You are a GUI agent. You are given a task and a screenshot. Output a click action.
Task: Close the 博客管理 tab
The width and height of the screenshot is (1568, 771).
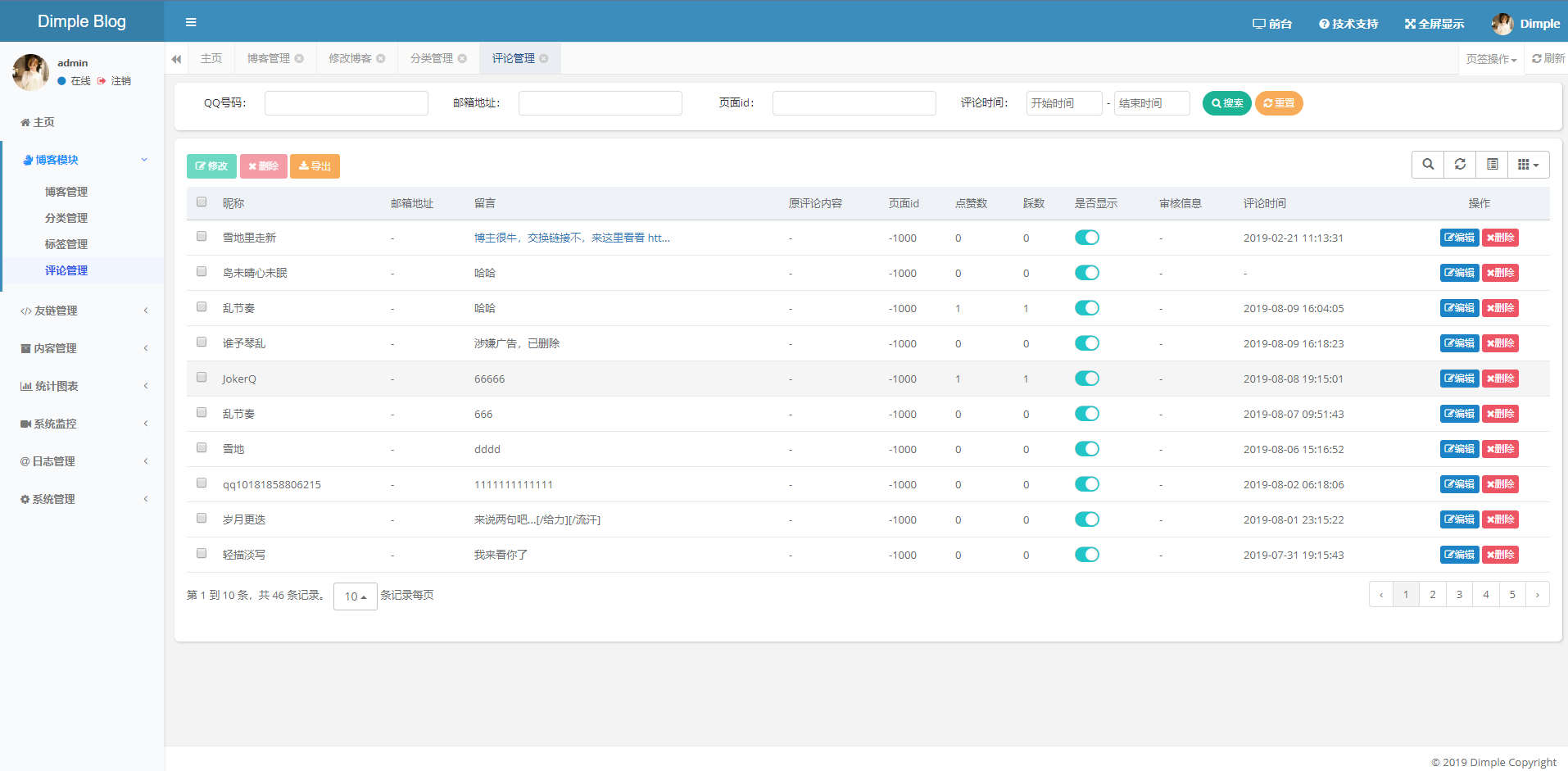click(x=300, y=58)
